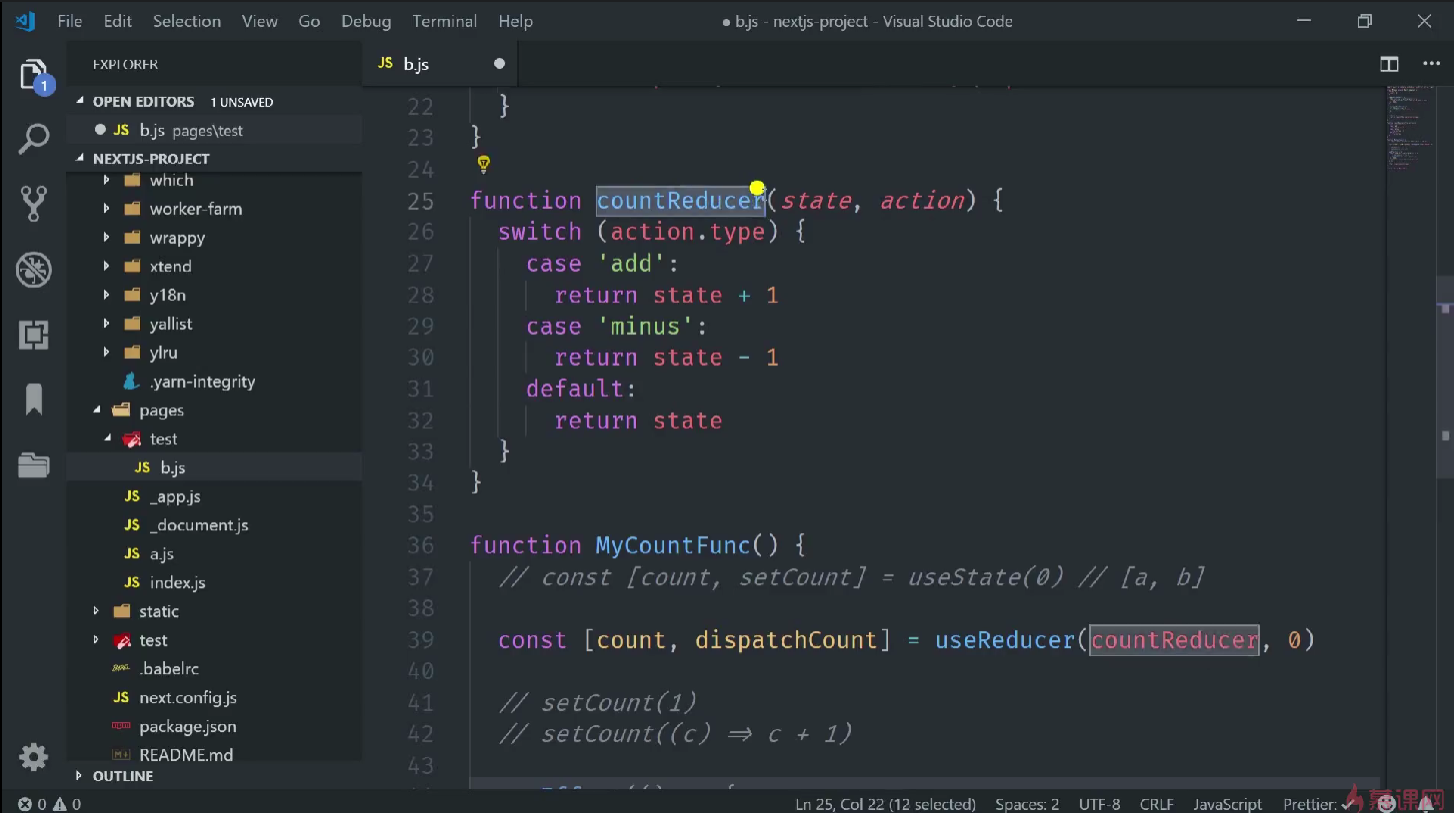Open the View menu
Image resolution: width=1454 pixels, height=813 pixels.
(x=260, y=21)
